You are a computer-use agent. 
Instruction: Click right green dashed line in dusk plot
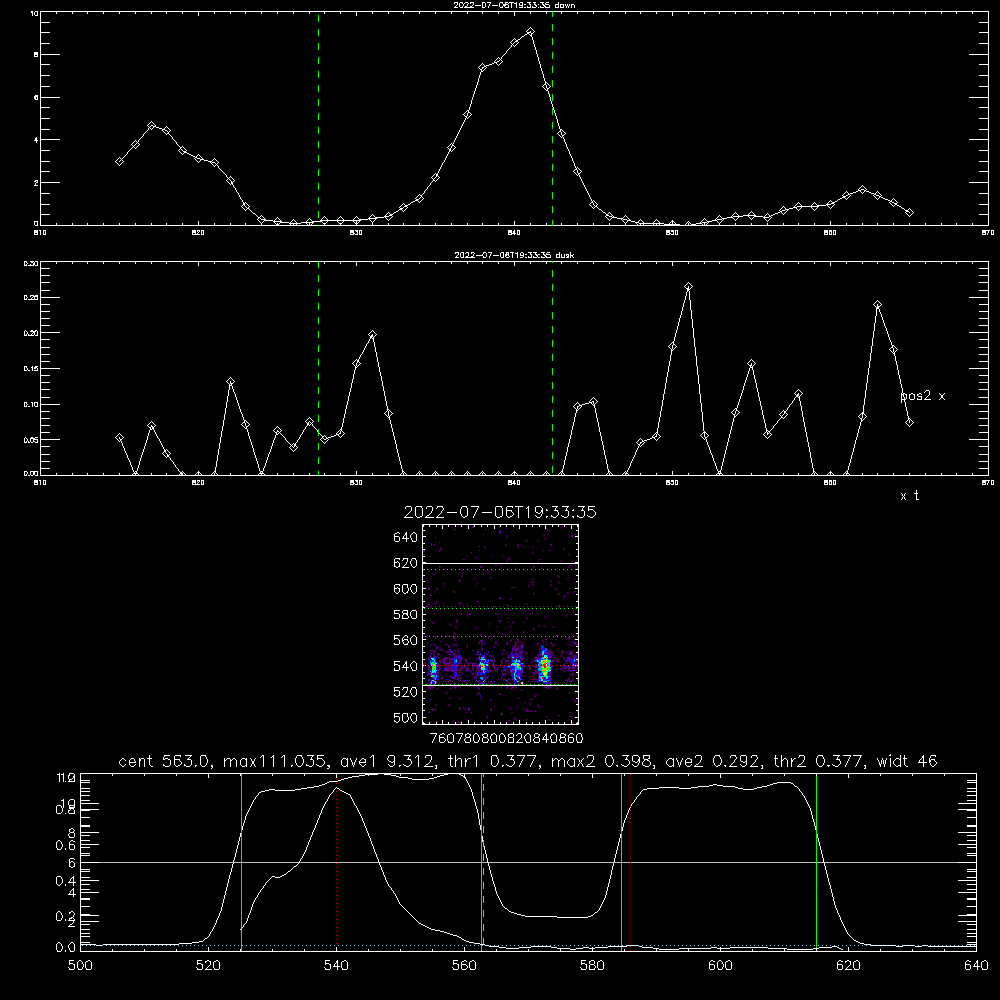552,368
